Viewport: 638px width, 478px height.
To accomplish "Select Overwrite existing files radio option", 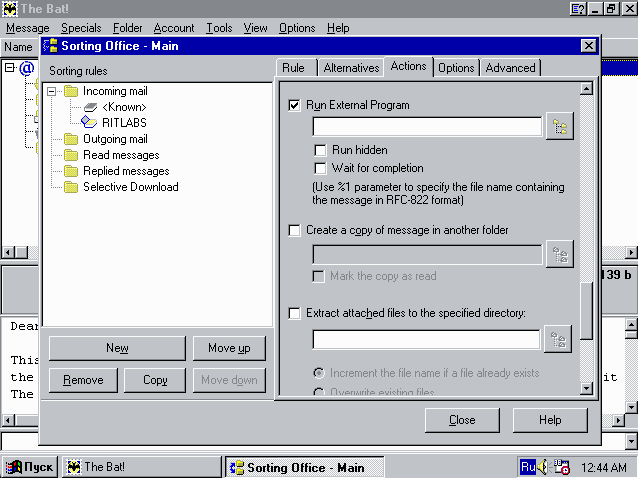I will coord(319,392).
